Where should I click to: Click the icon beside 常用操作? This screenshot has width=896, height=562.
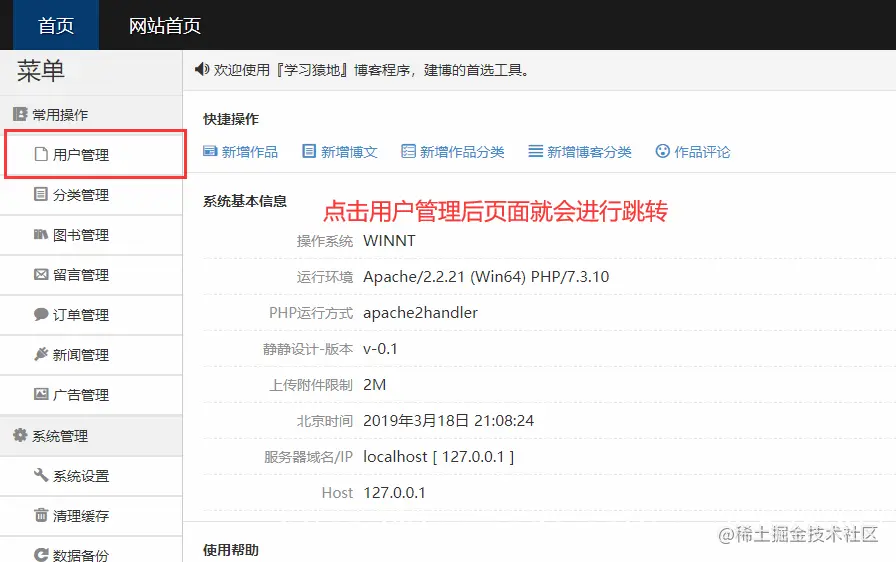20,114
